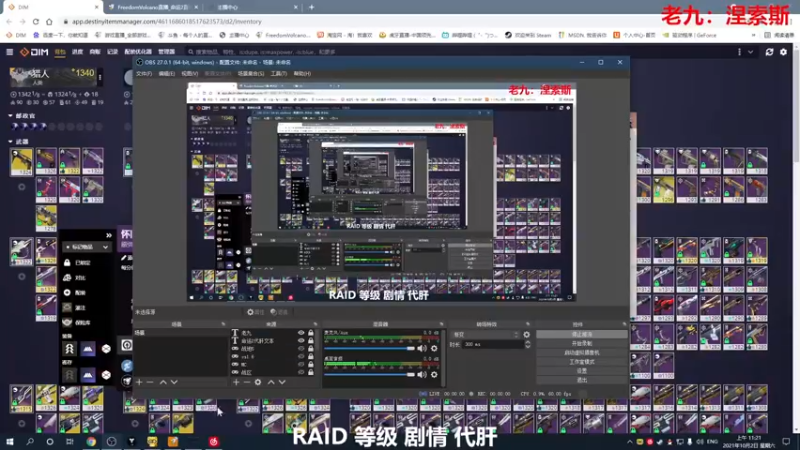Screen dimensions: 800x450
Task: Open the OBS transition type dropdown
Action: [485, 335]
